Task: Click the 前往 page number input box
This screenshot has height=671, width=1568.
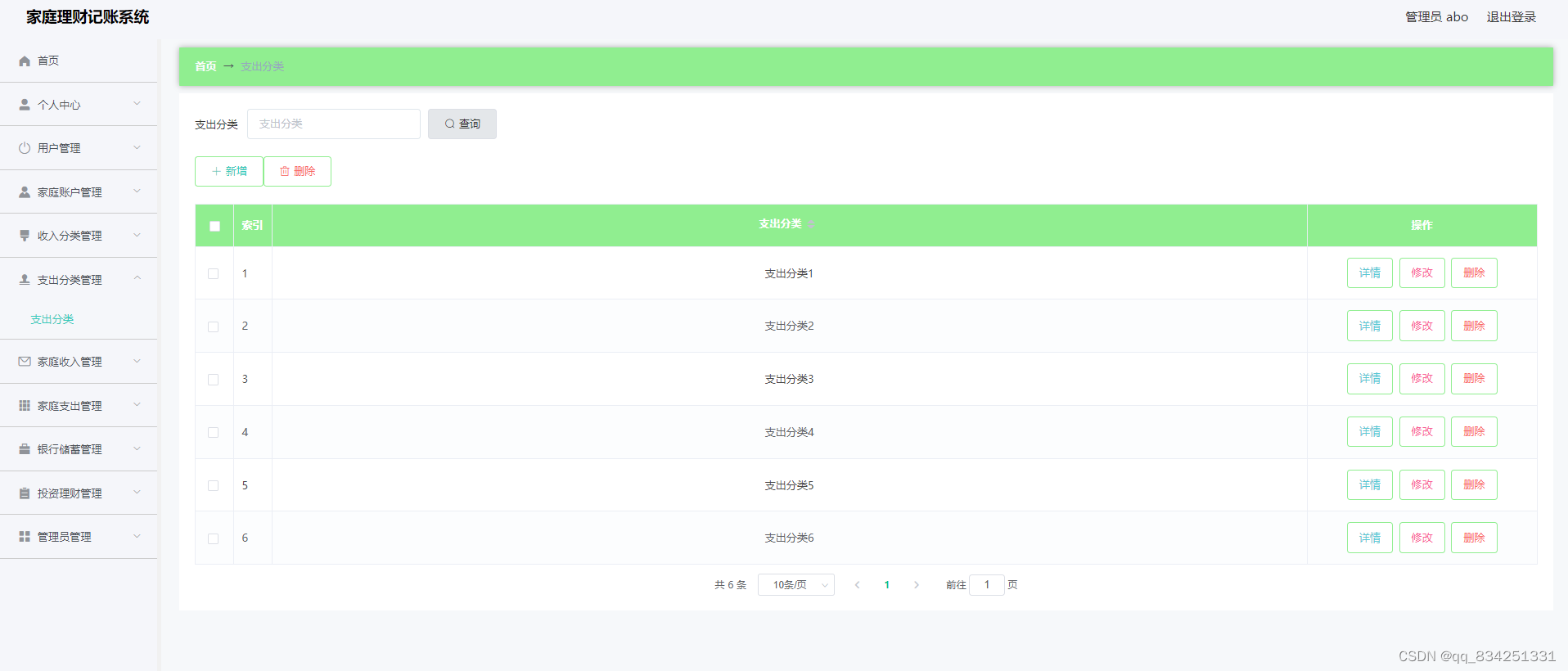Action: pos(987,585)
